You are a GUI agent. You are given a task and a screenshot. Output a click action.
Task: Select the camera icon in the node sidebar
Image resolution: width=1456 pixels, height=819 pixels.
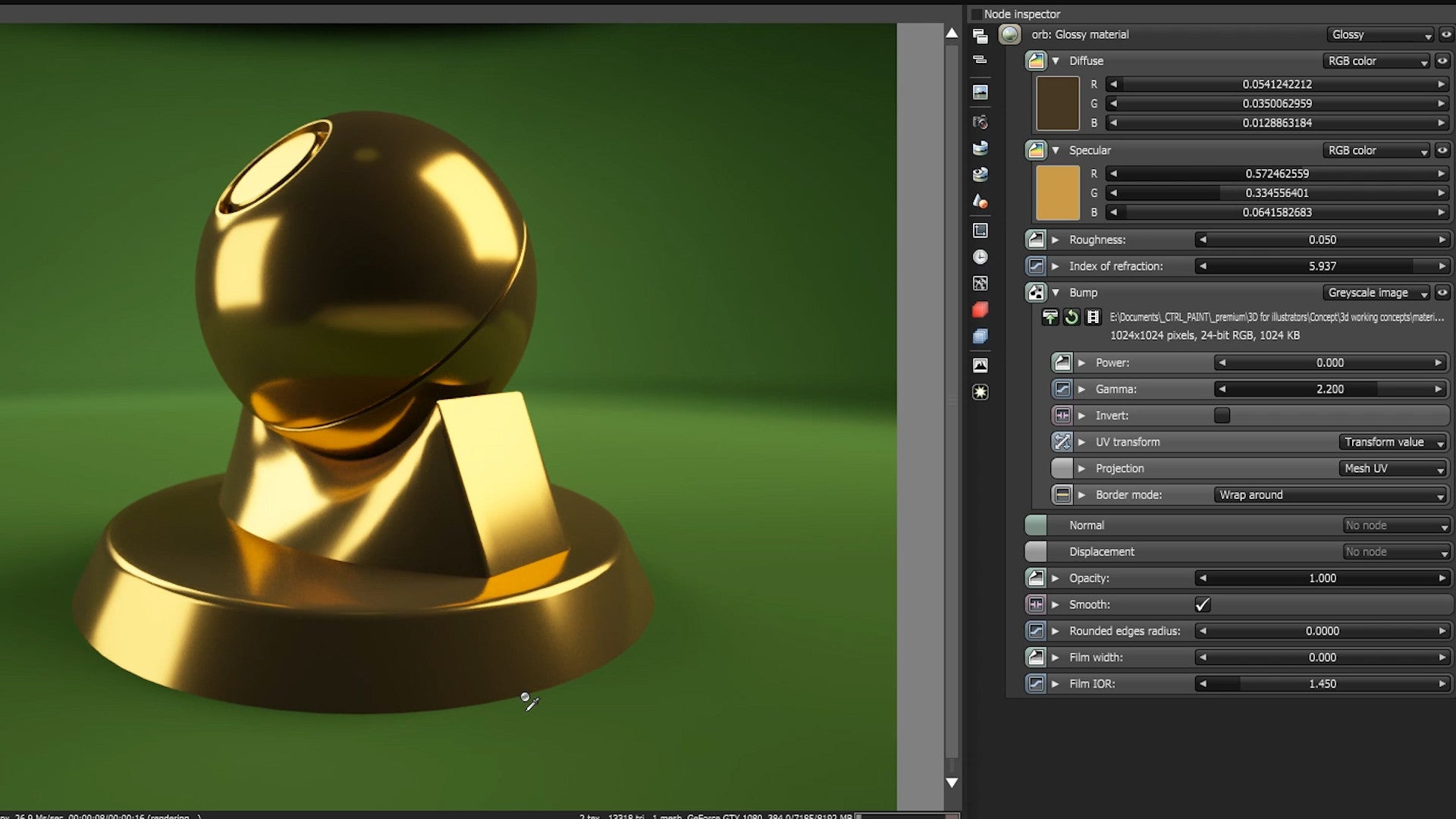point(981,121)
